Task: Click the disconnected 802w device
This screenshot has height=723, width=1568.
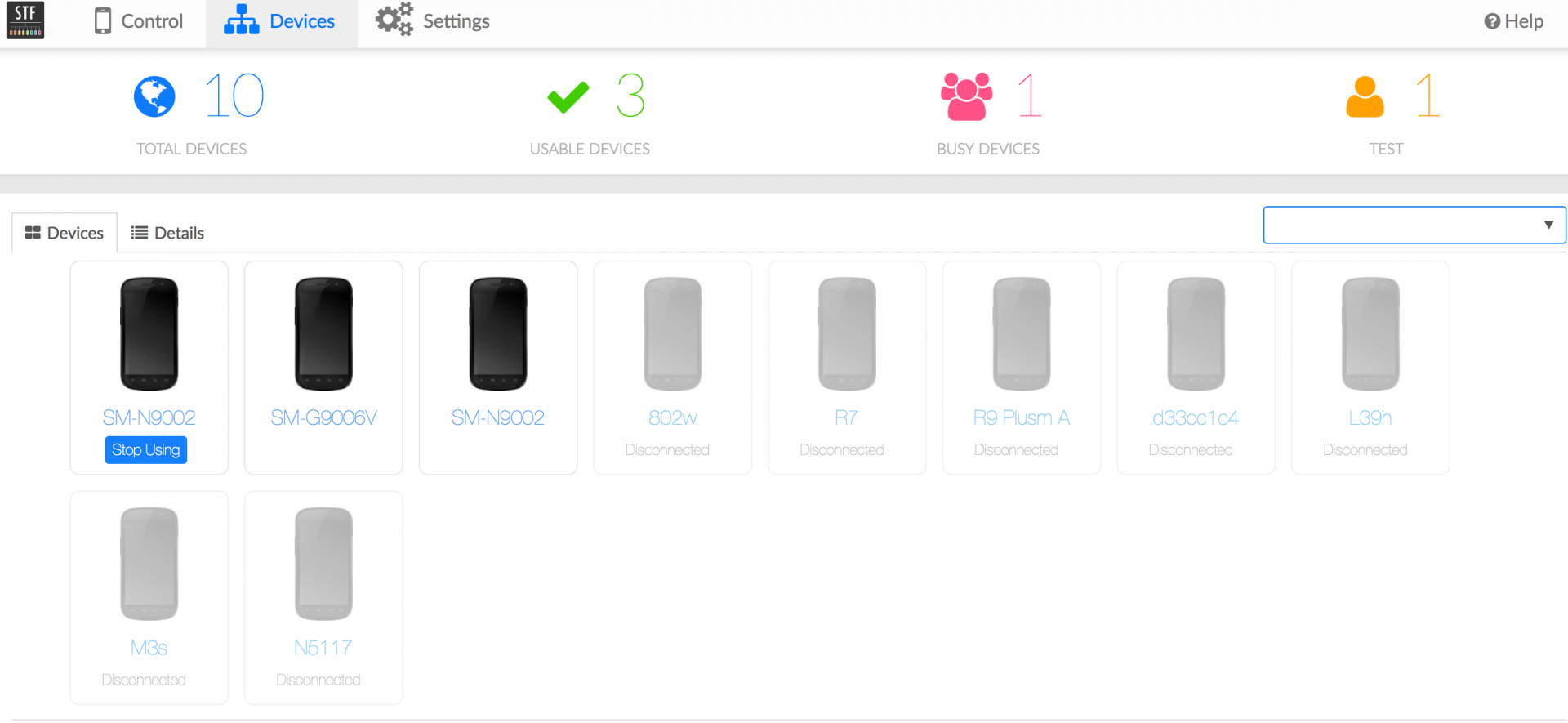Action: [x=672, y=368]
